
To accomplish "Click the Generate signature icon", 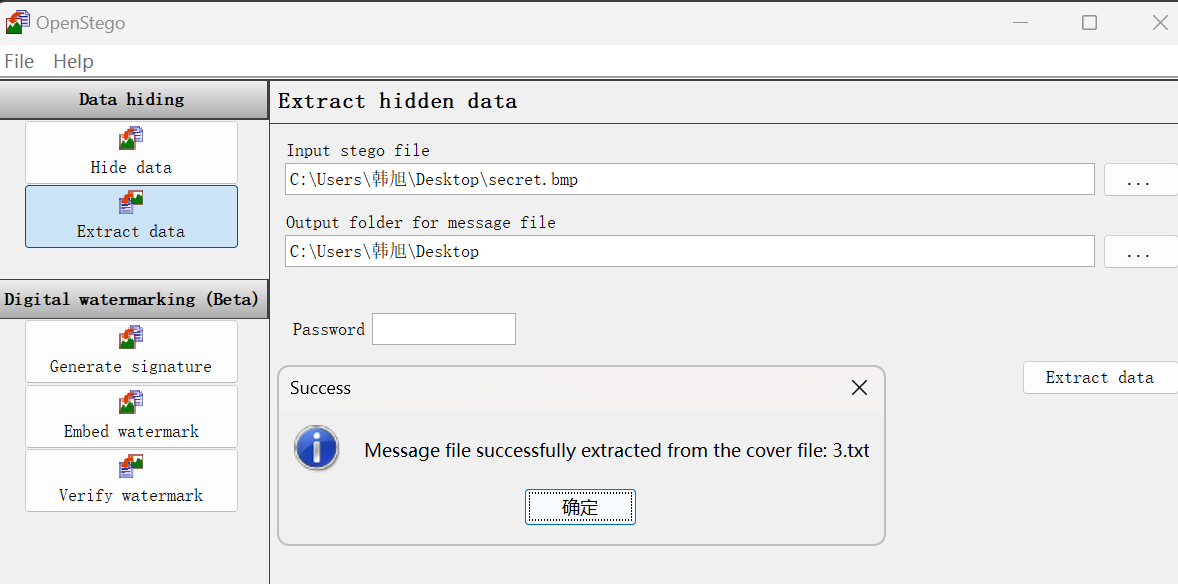I will [x=131, y=338].
